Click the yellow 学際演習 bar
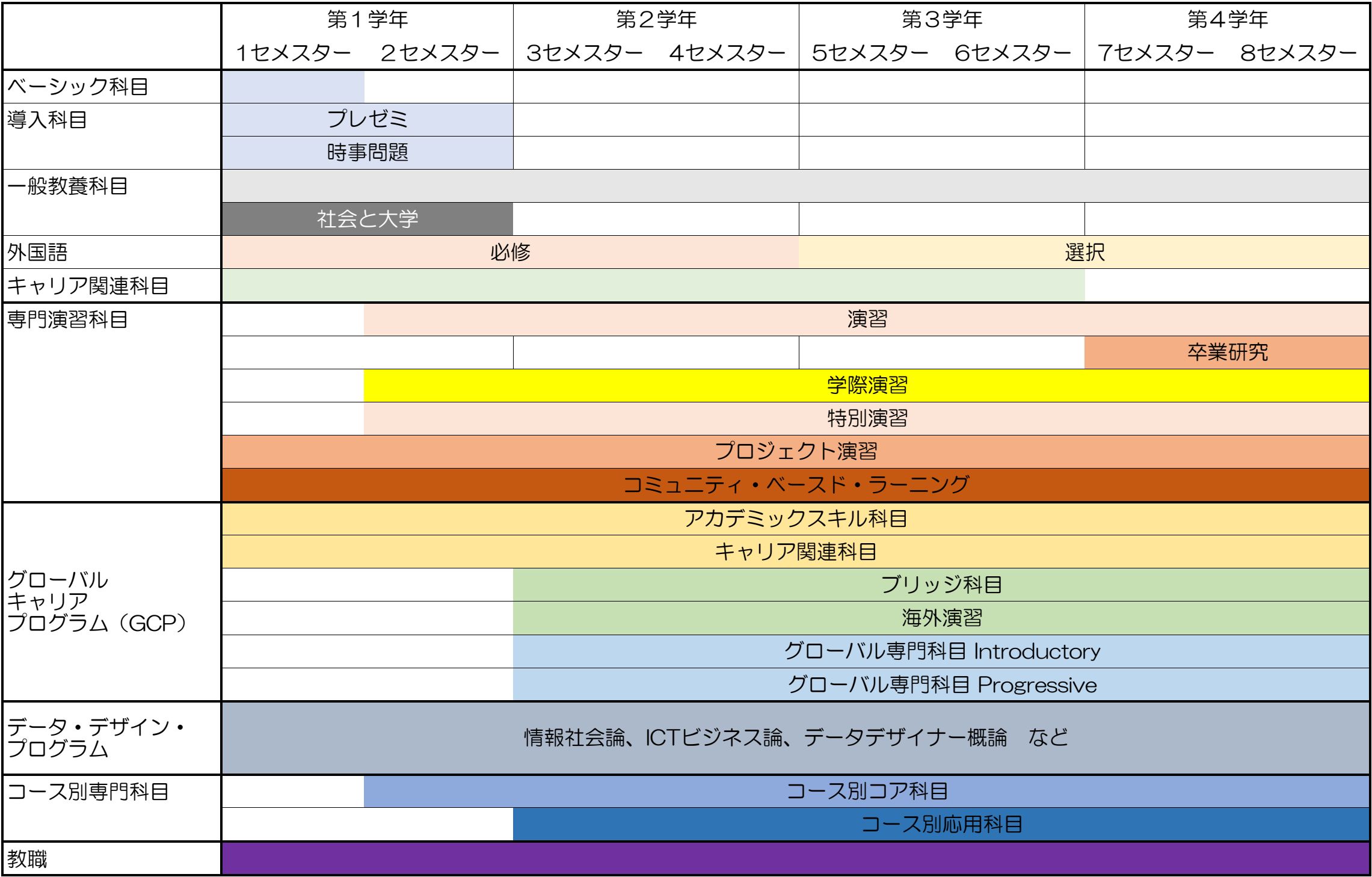The height and width of the screenshot is (877, 1372). pos(866,386)
